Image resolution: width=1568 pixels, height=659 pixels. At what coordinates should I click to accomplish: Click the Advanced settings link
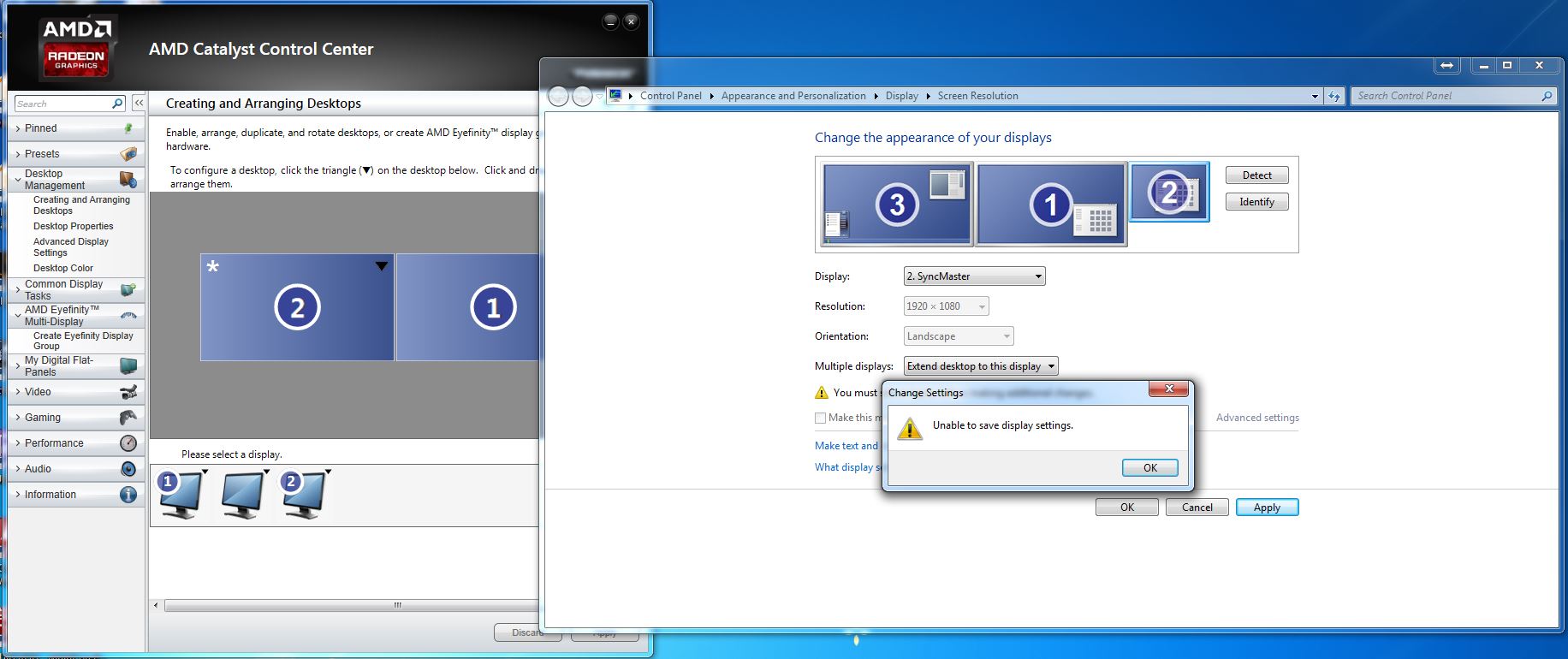(1257, 418)
